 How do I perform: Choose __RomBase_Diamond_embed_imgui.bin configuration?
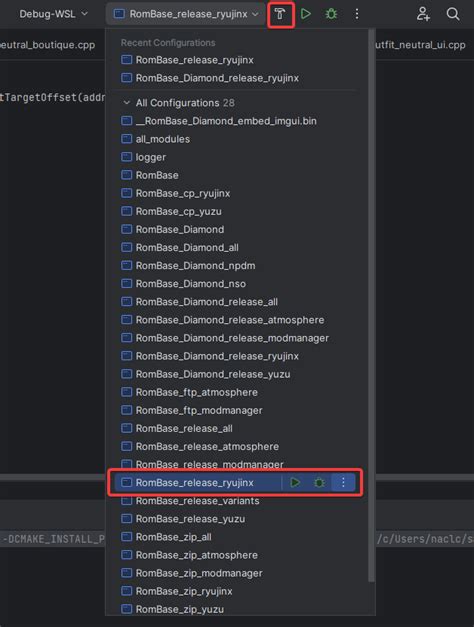(236, 121)
